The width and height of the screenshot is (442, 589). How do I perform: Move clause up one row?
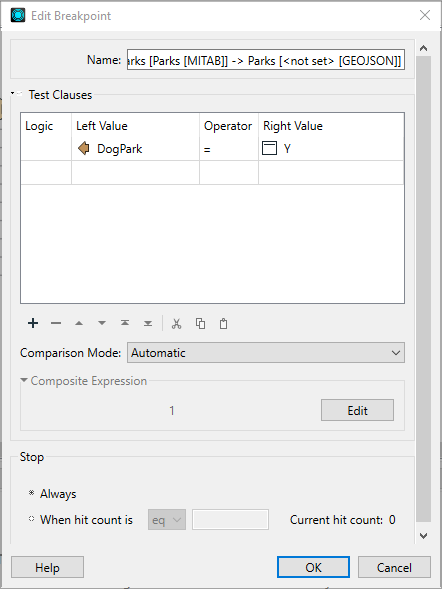coord(79,323)
